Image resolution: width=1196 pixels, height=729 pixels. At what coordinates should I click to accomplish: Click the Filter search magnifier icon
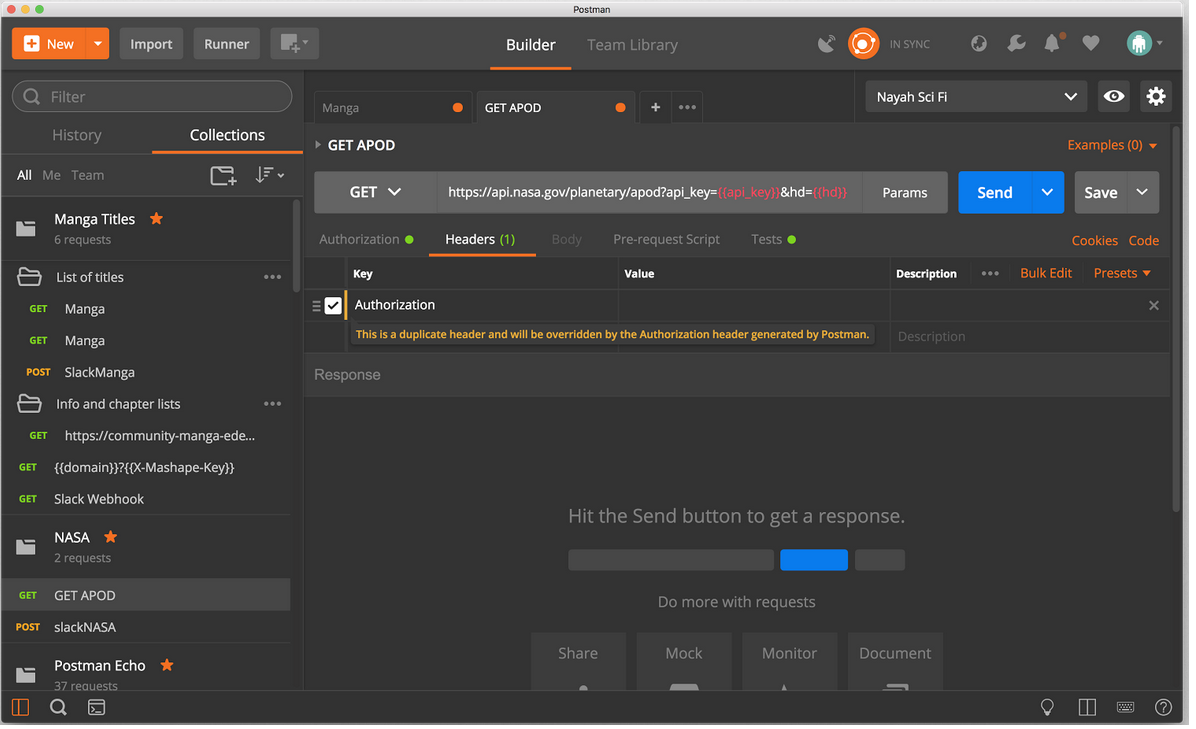click(x=31, y=97)
